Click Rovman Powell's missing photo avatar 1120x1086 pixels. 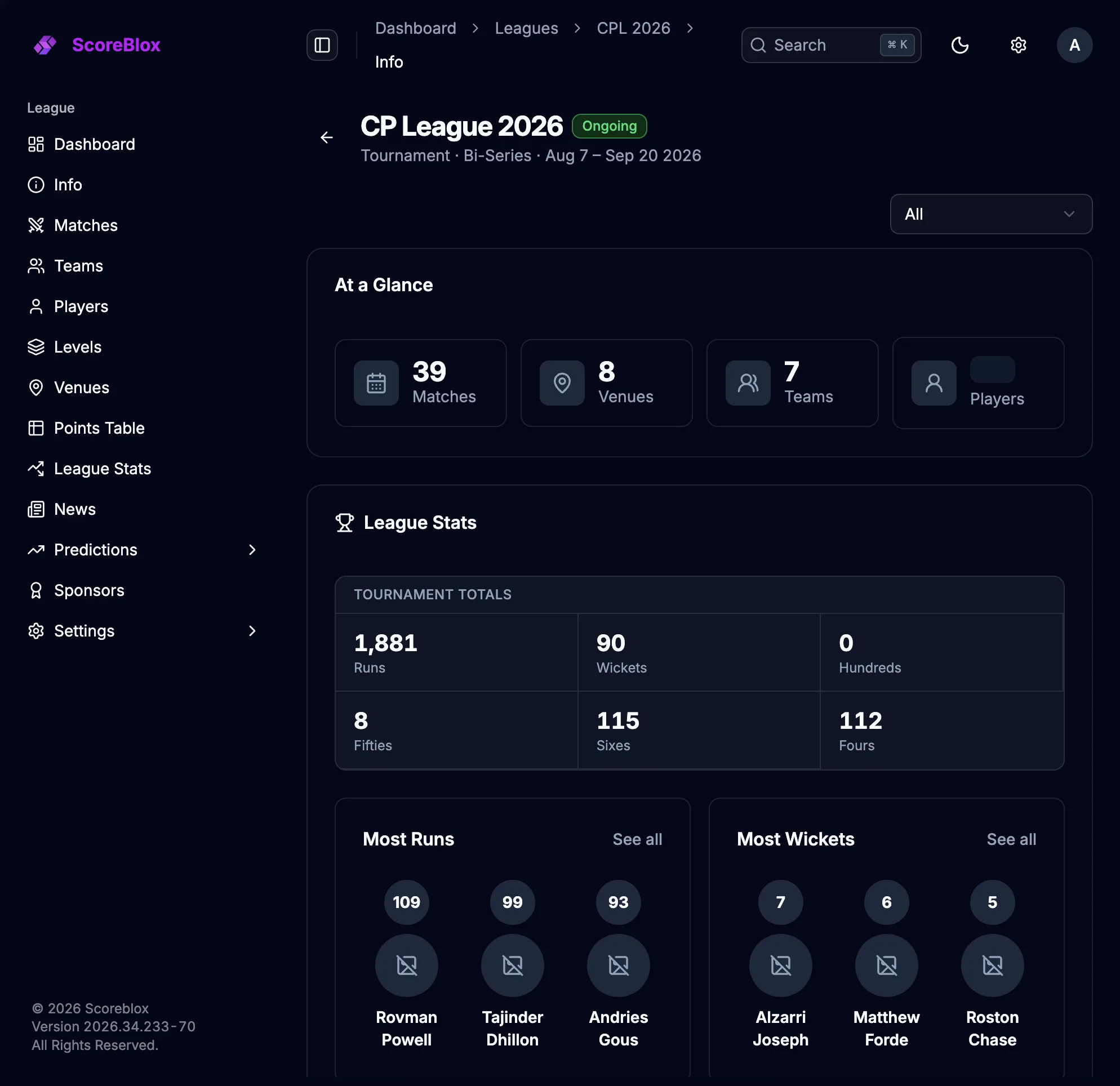tap(406, 965)
